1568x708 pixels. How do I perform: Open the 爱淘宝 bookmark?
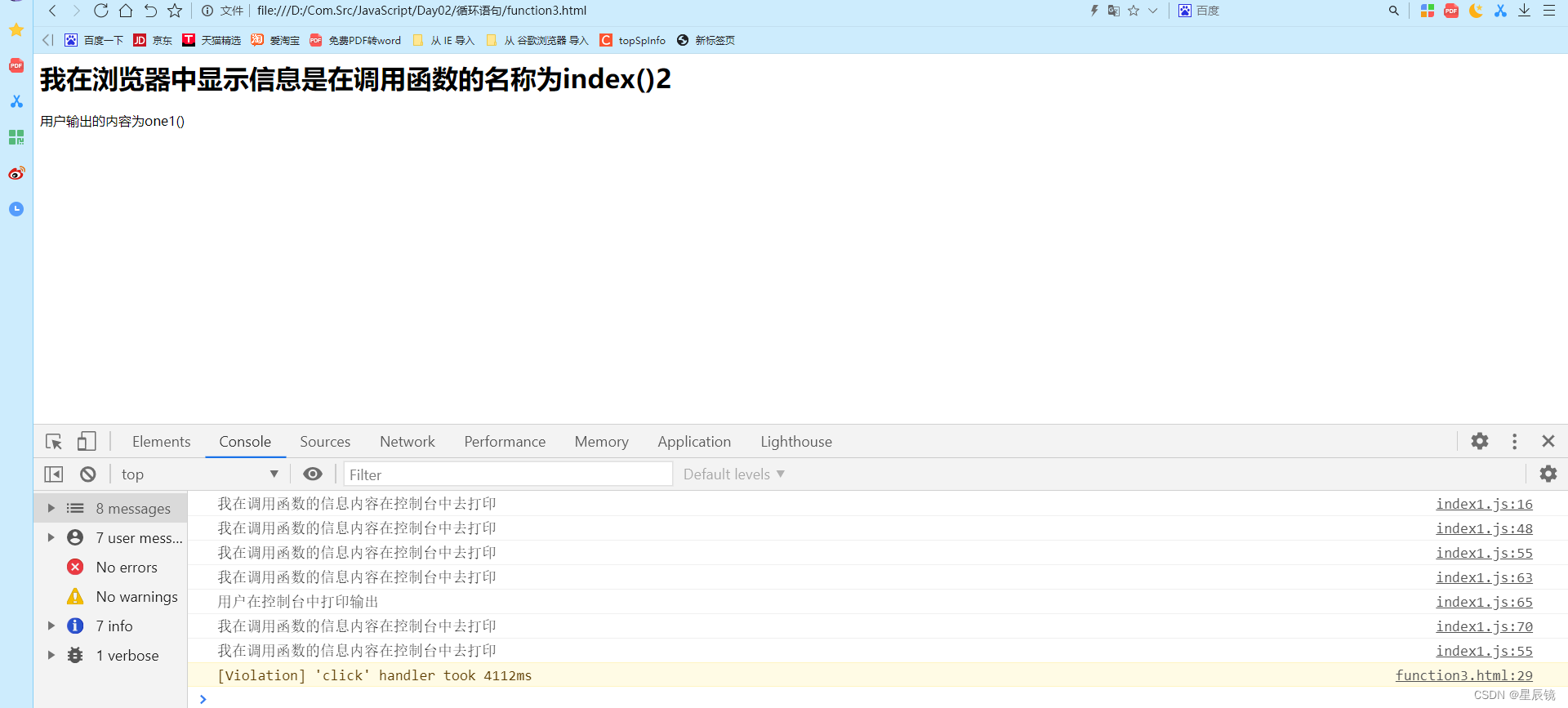[275, 40]
